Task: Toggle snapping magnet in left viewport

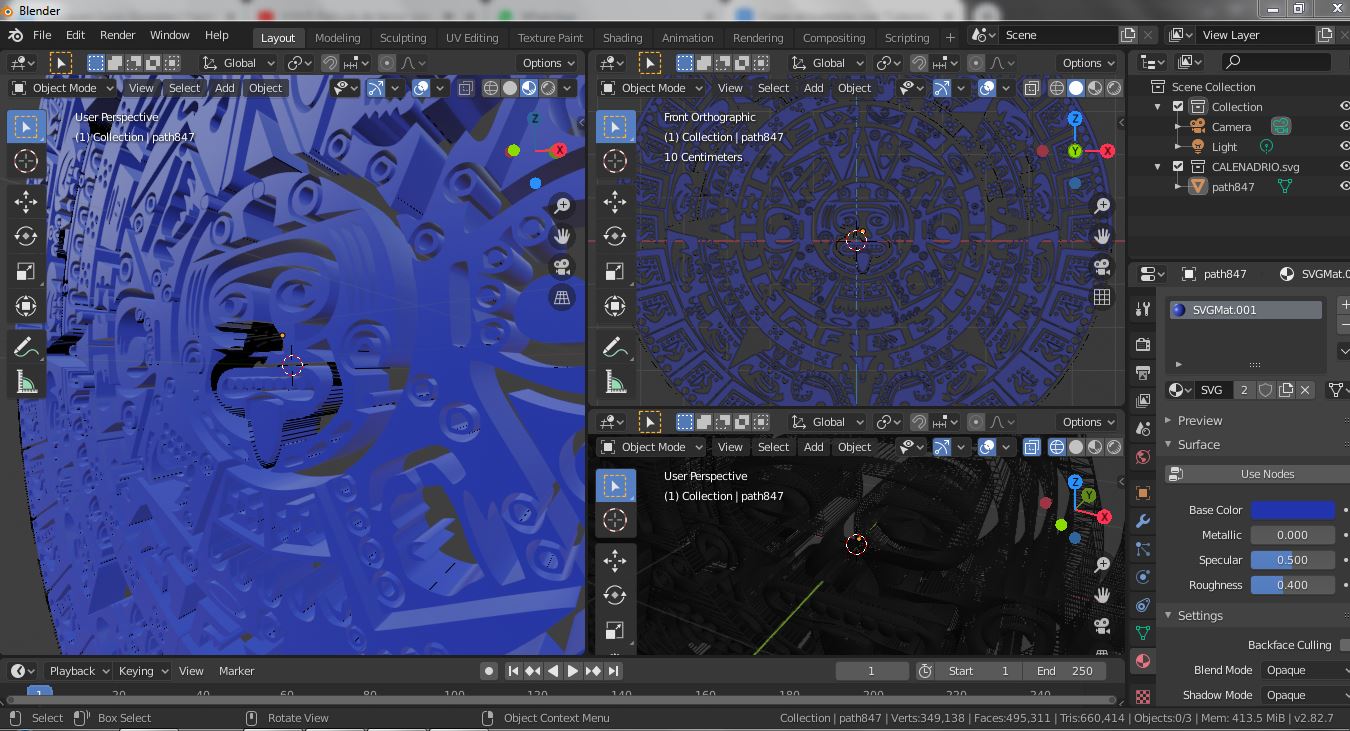Action: coord(331,63)
